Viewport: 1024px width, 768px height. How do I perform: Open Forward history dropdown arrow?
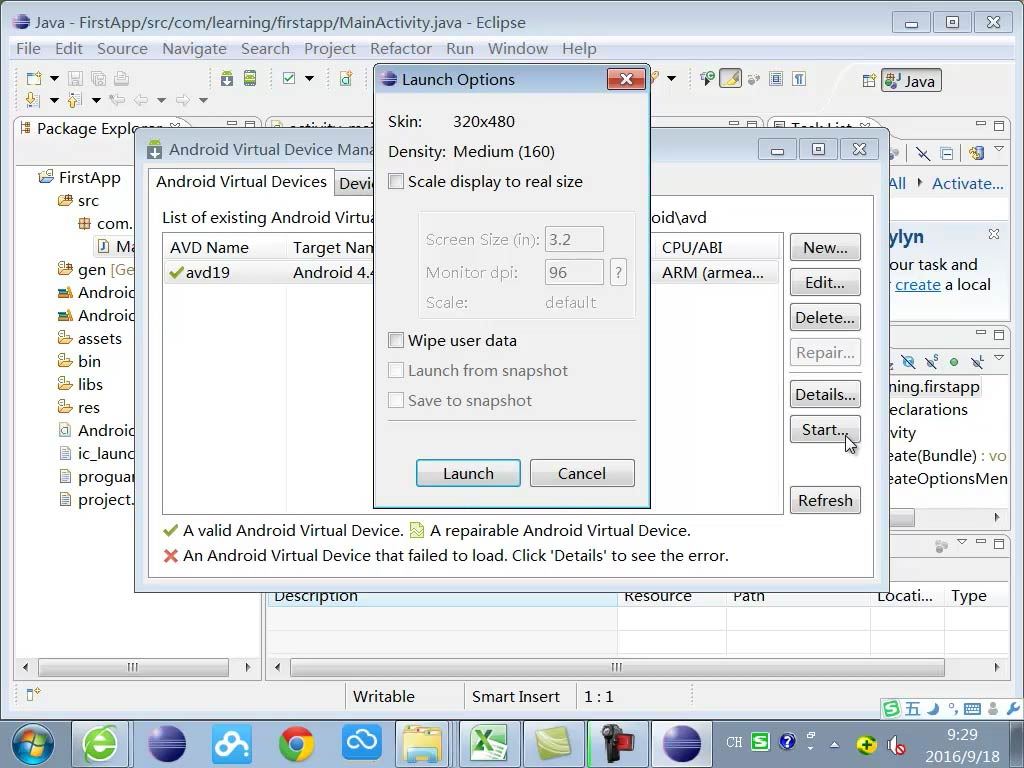pos(203,101)
